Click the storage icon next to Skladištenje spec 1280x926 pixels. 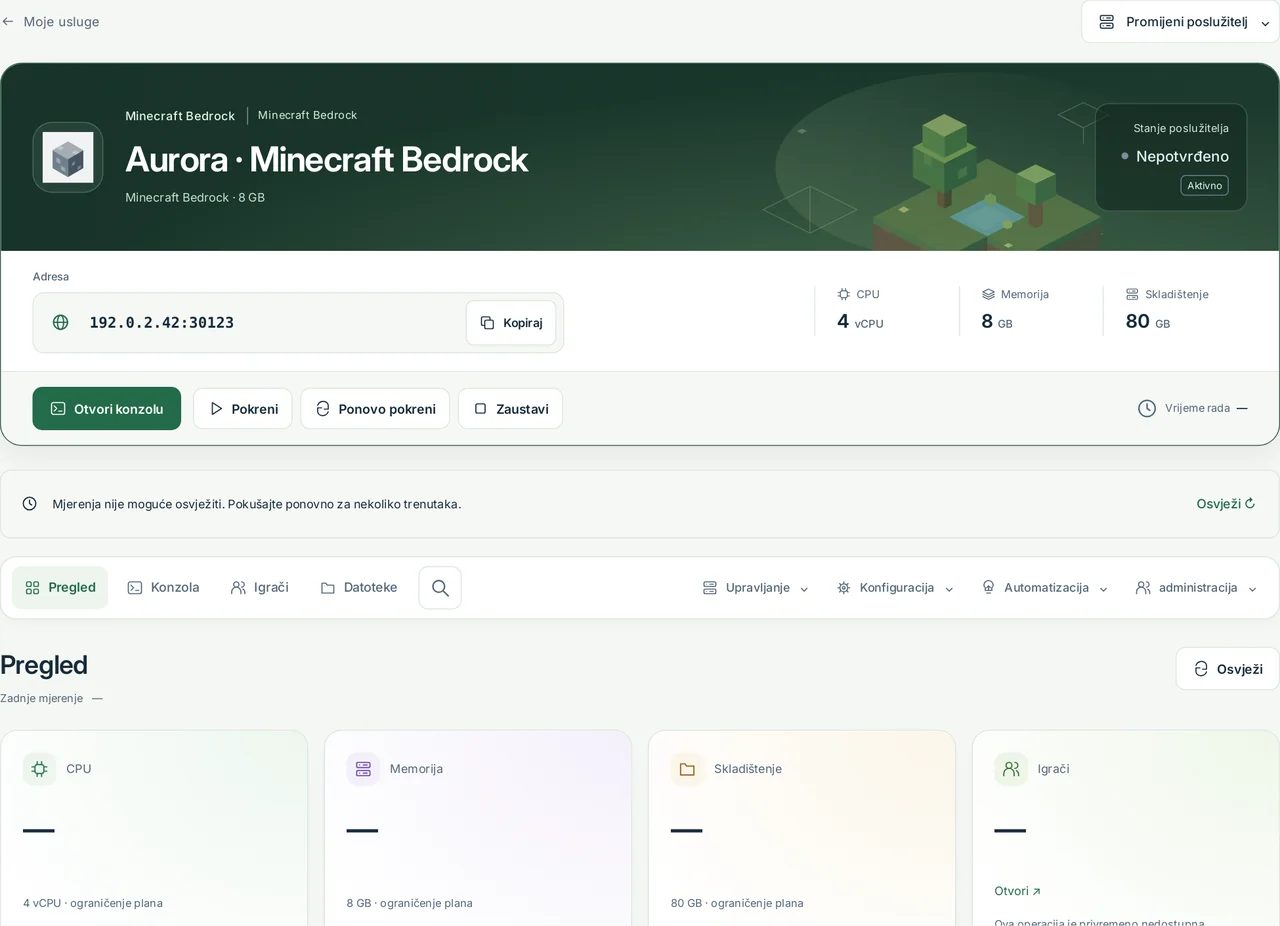pos(1132,294)
